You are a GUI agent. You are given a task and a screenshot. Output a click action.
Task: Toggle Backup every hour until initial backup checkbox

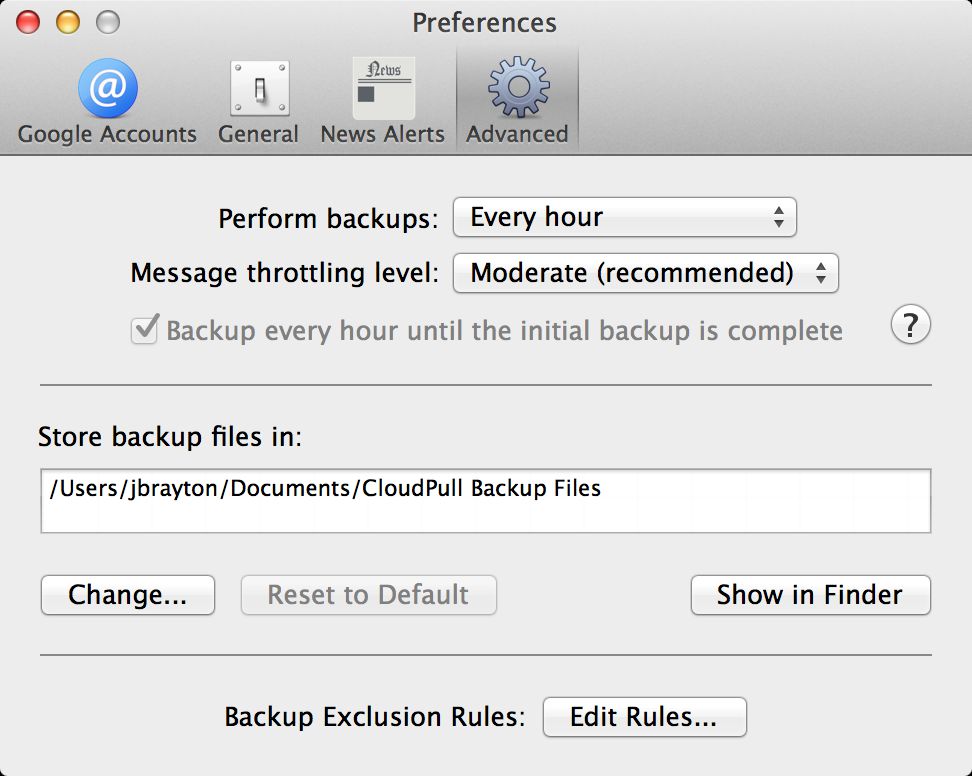click(x=144, y=330)
